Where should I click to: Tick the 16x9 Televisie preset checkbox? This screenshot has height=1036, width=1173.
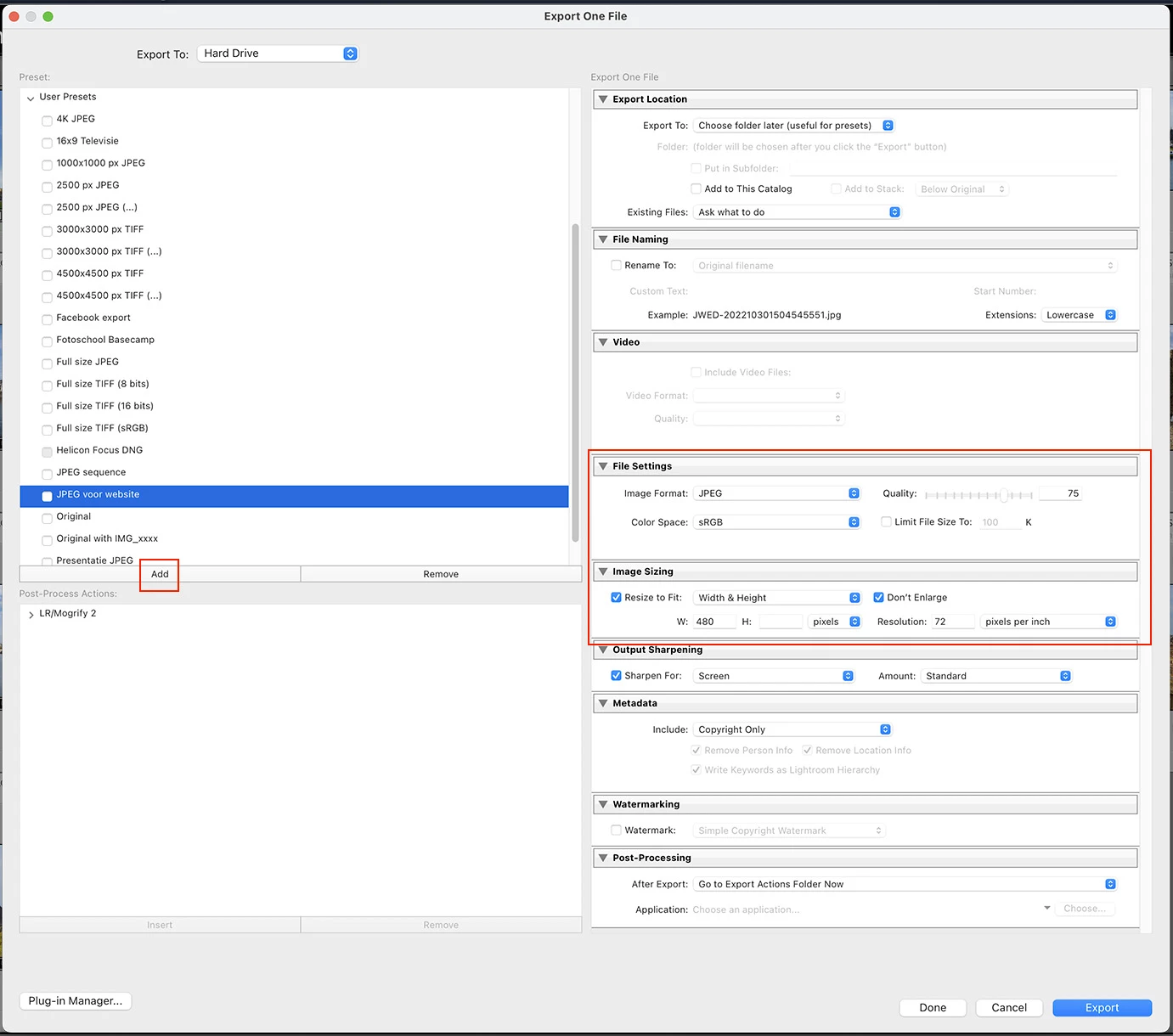click(x=48, y=142)
